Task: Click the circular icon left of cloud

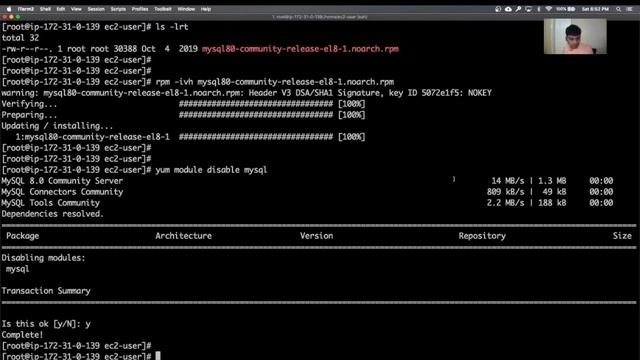Action: 498,9
